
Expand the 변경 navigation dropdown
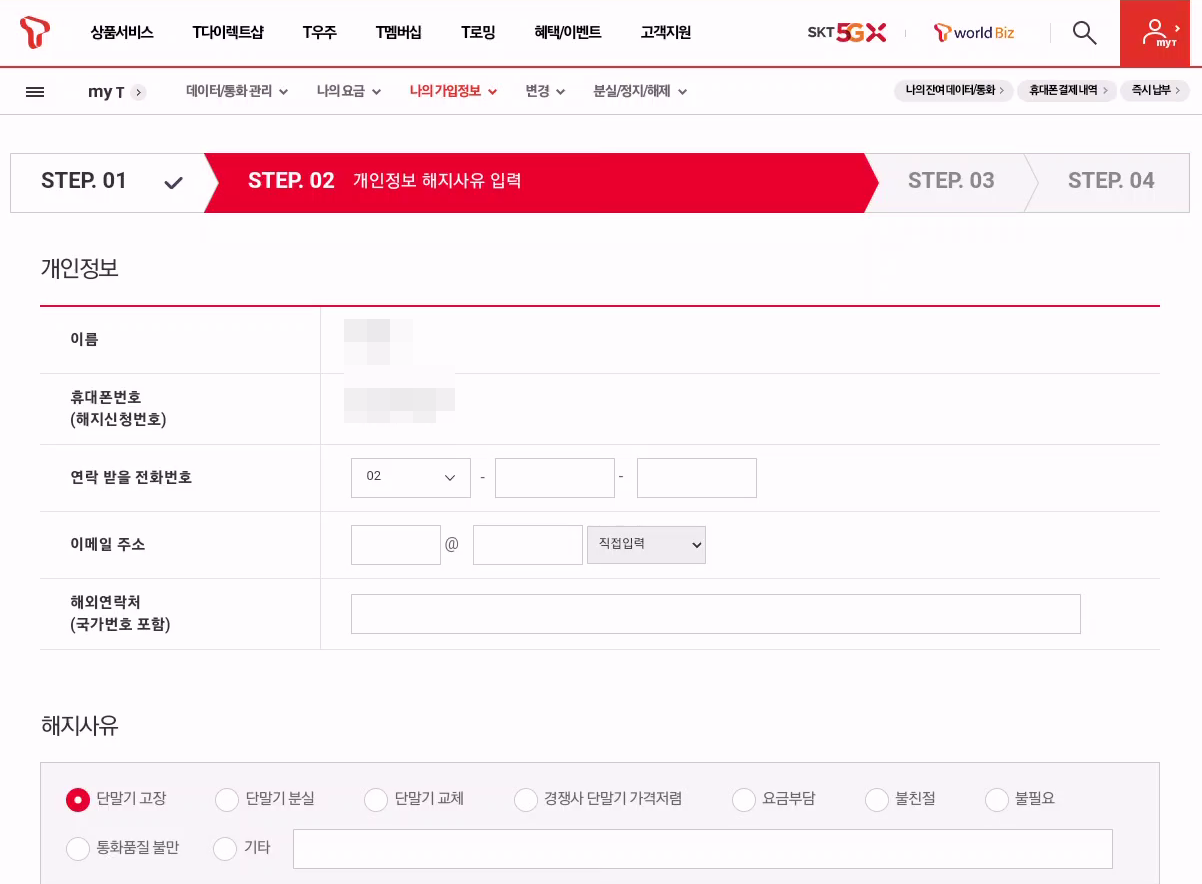click(x=544, y=90)
